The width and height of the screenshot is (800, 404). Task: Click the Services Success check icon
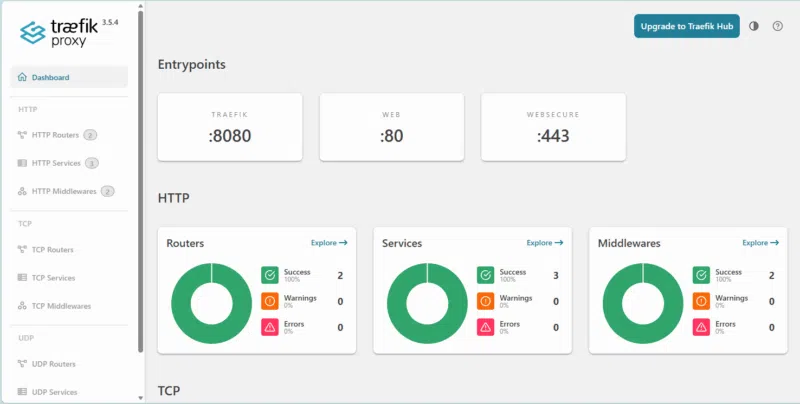486,275
